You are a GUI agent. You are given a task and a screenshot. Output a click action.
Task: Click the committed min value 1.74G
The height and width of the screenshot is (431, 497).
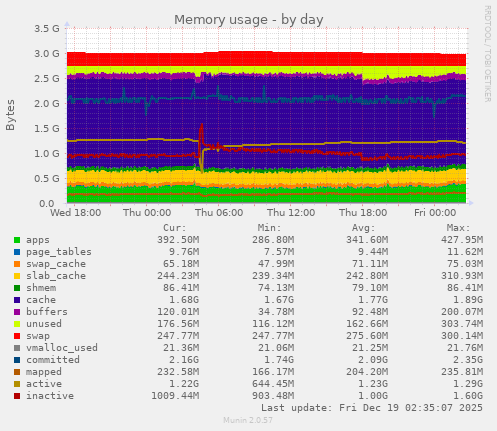point(279,360)
